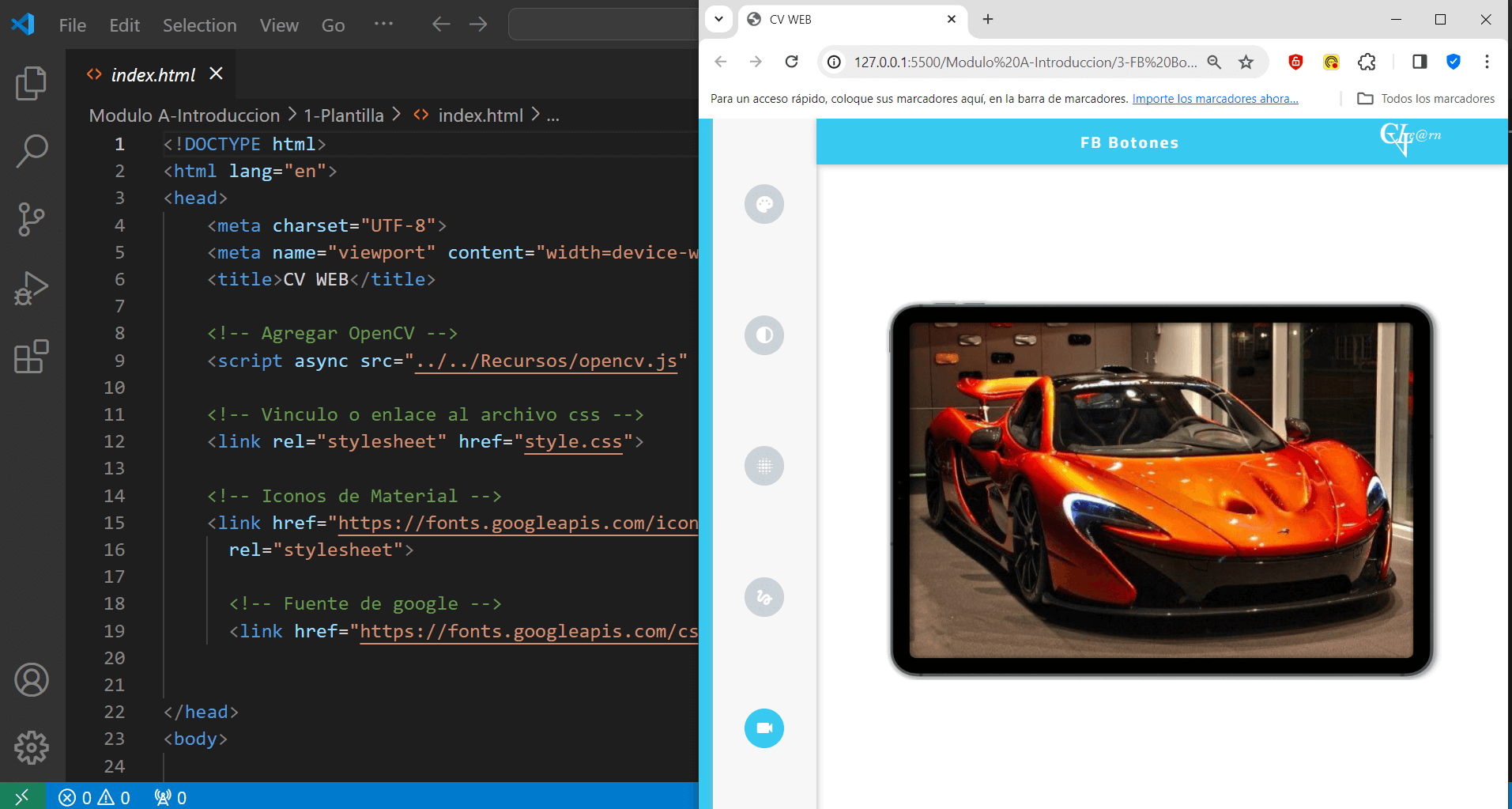Click the 'Importe los marcadores ahora' link
This screenshot has height=809, width=1512.
[x=1214, y=98]
